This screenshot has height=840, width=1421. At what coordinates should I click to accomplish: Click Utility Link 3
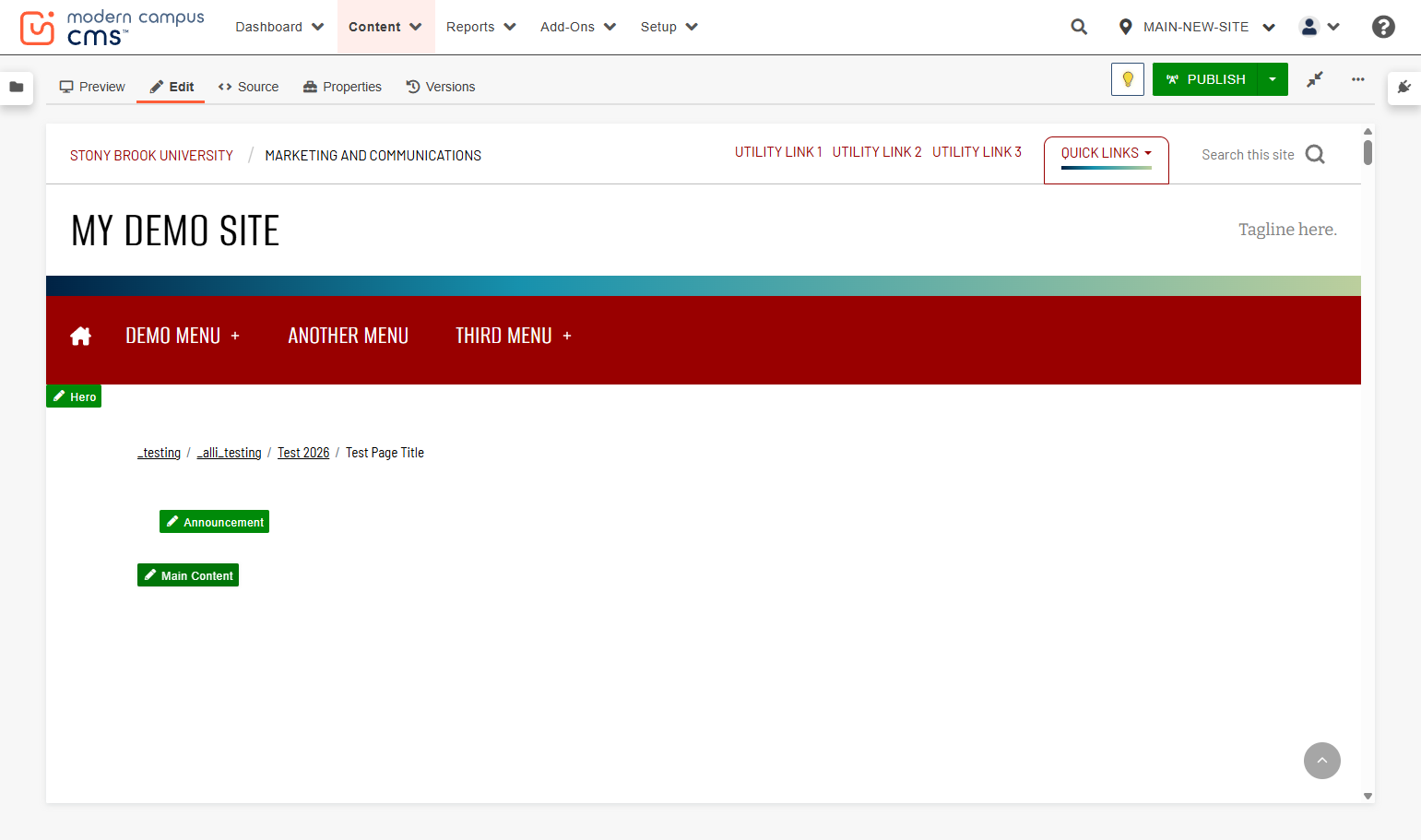(x=977, y=152)
